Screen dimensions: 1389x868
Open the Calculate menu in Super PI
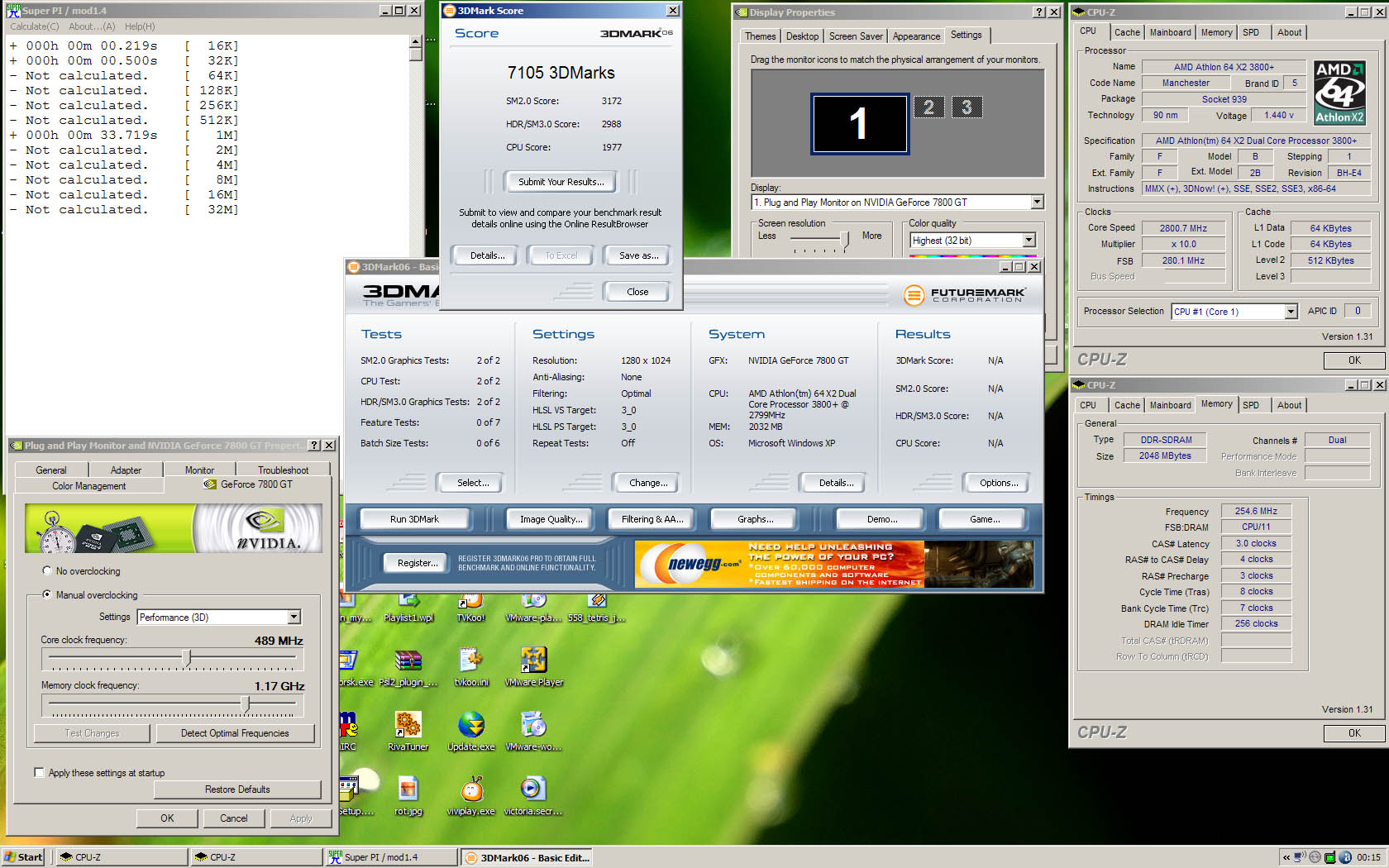point(34,26)
